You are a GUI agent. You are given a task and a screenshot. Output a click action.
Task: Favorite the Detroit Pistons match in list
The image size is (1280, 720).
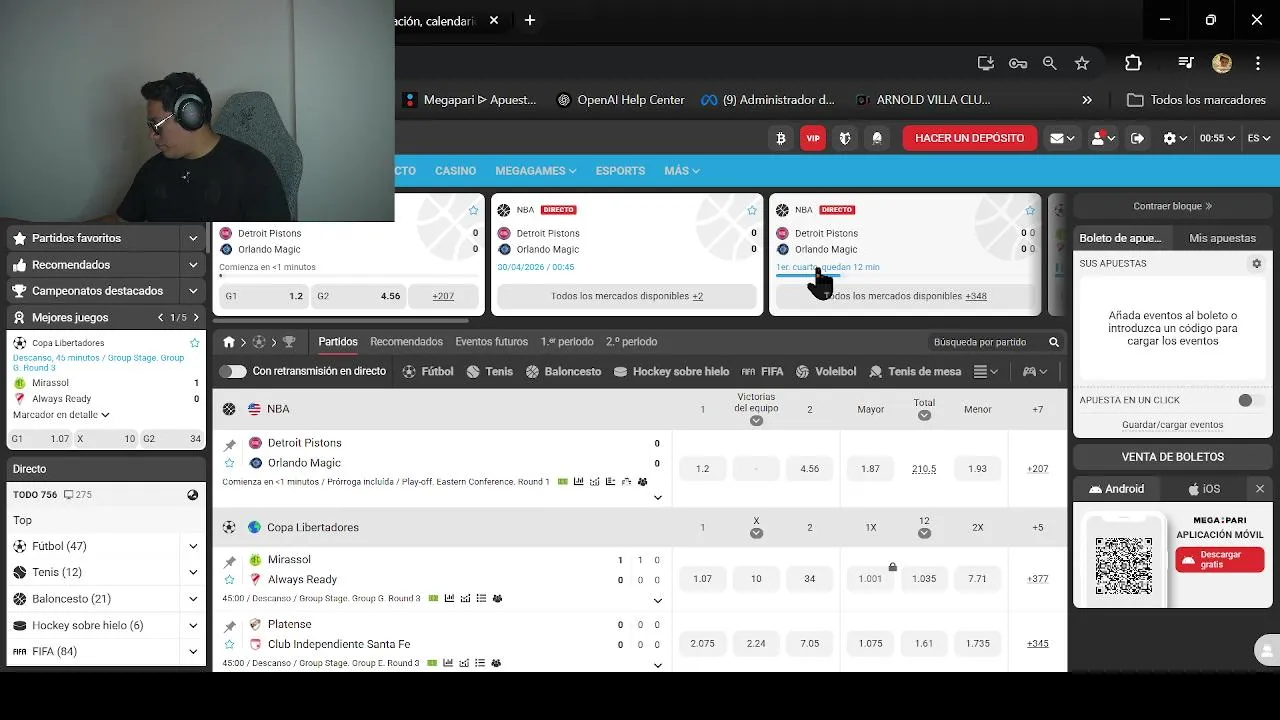point(229,463)
